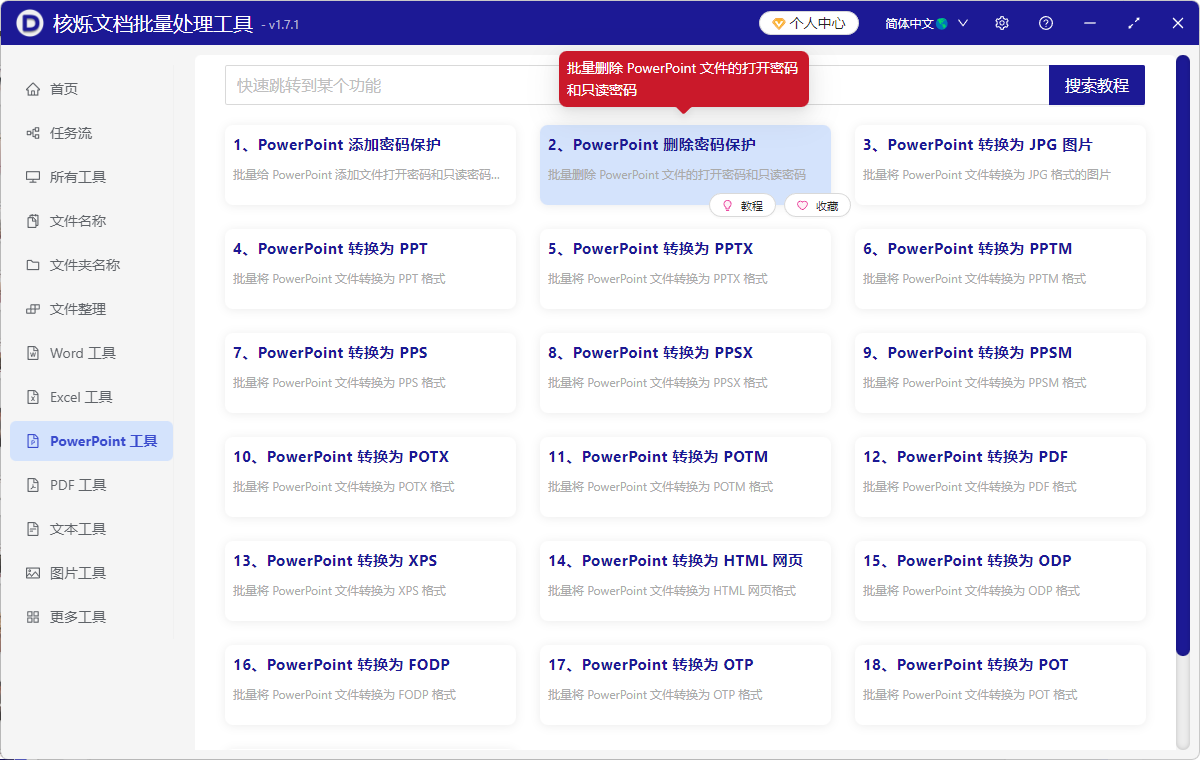
Task: Open PowerPoint 转换为 POTM tool
Action: [x=685, y=477]
